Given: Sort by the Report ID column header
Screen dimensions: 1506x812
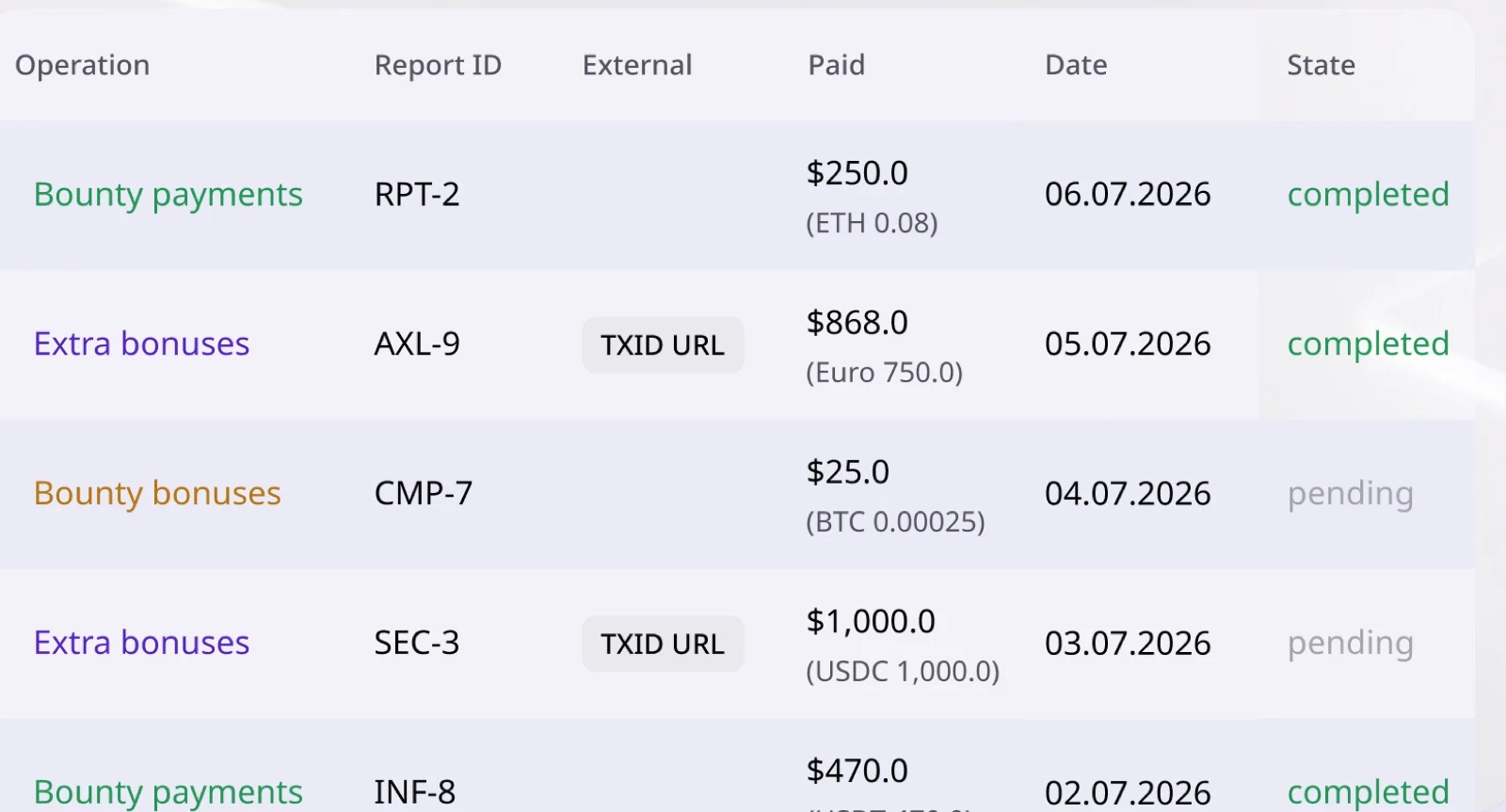Looking at the screenshot, I should [438, 65].
